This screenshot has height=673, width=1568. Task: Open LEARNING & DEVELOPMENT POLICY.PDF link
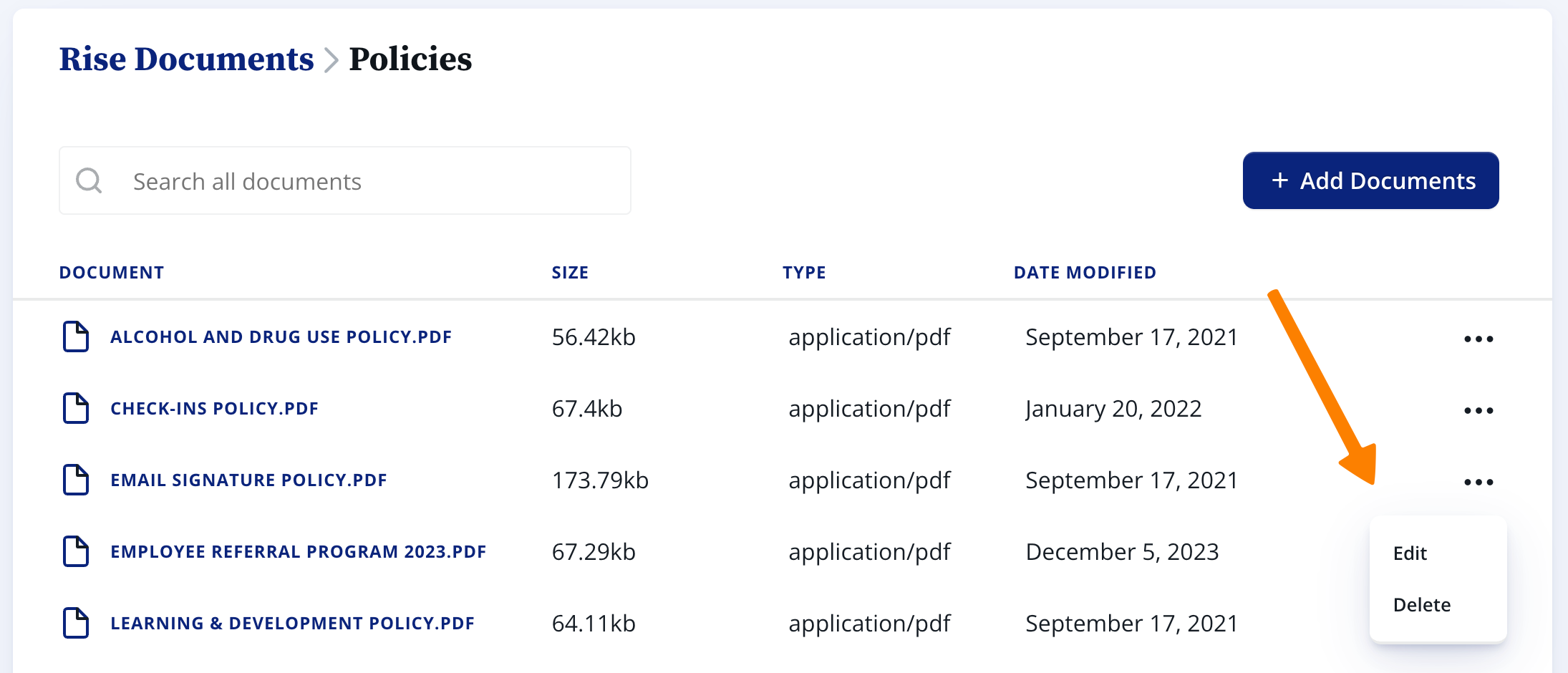tap(292, 624)
